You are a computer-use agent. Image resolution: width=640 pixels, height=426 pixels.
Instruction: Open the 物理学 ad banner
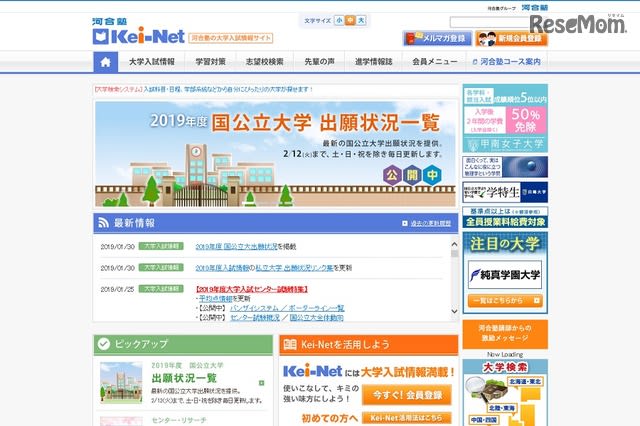coord(505,167)
